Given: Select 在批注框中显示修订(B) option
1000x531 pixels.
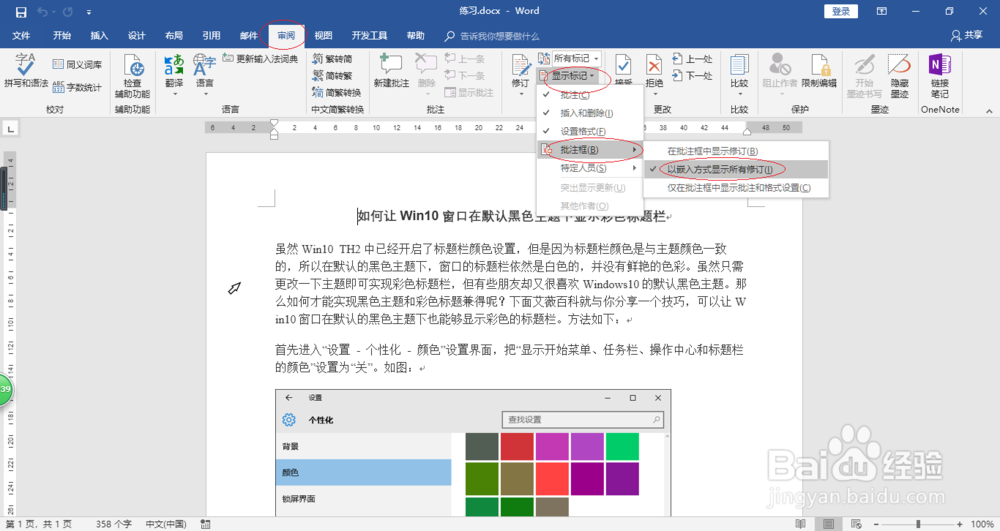Looking at the screenshot, I should (x=736, y=151).
